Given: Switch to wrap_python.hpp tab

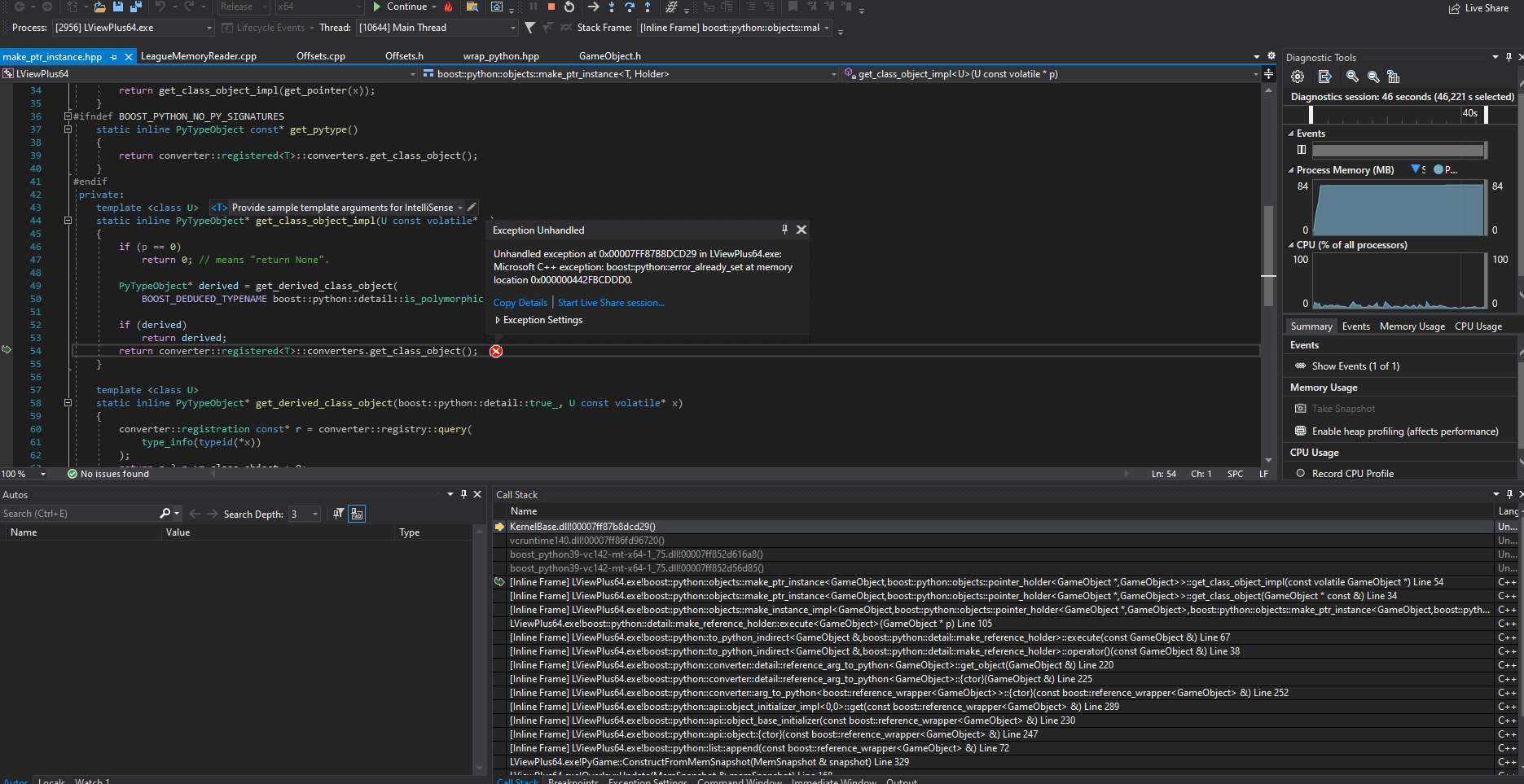Looking at the screenshot, I should point(501,56).
